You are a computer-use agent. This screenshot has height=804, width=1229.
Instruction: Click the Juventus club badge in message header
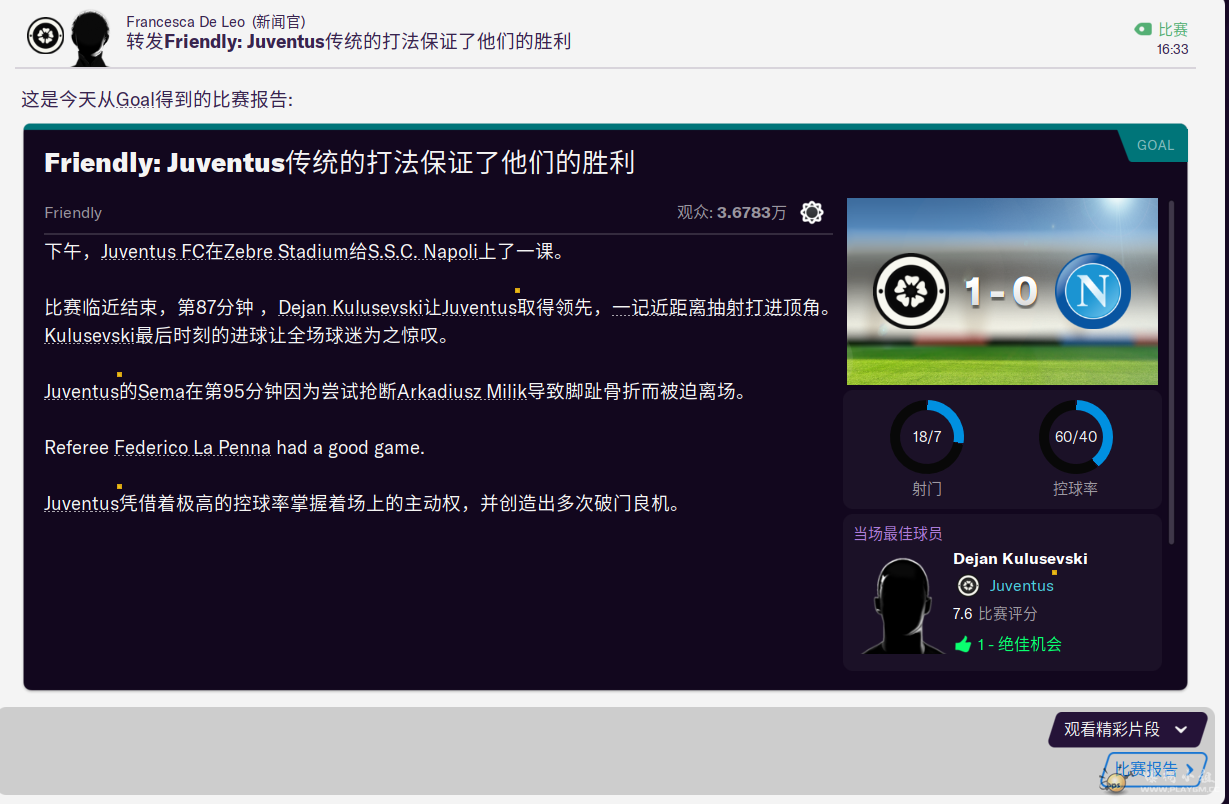pos(45,37)
